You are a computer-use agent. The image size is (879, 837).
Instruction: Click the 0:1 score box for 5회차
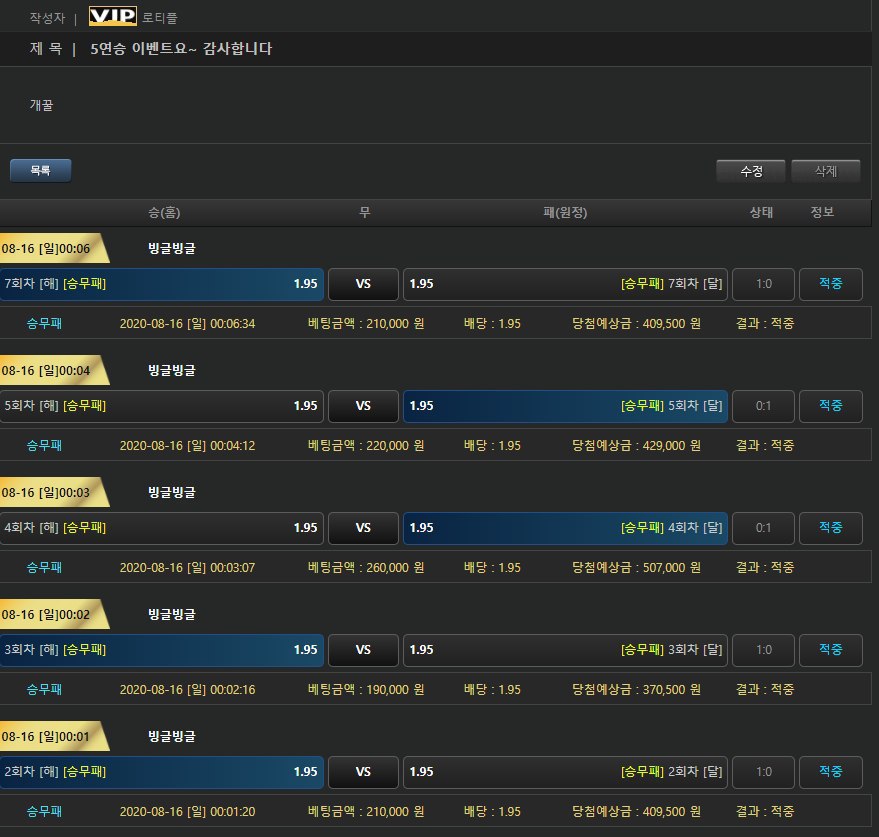[763, 406]
